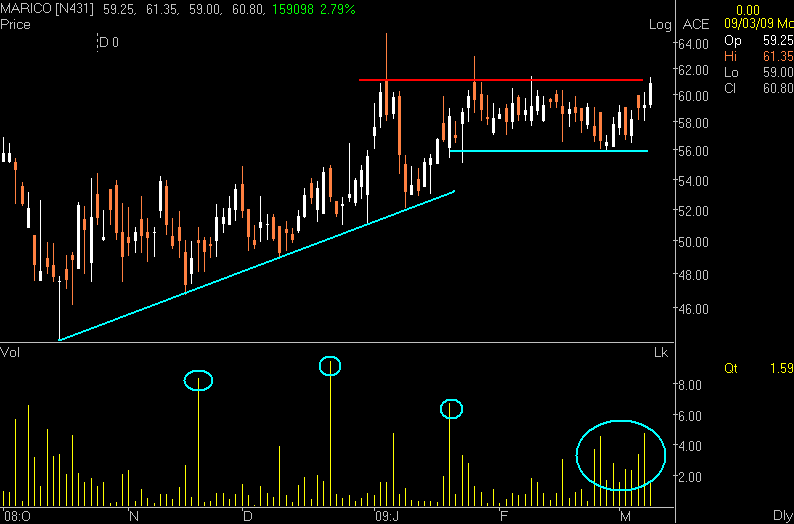Click the 2.79% change value in header
The width and height of the screenshot is (794, 524).
(337, 9)
